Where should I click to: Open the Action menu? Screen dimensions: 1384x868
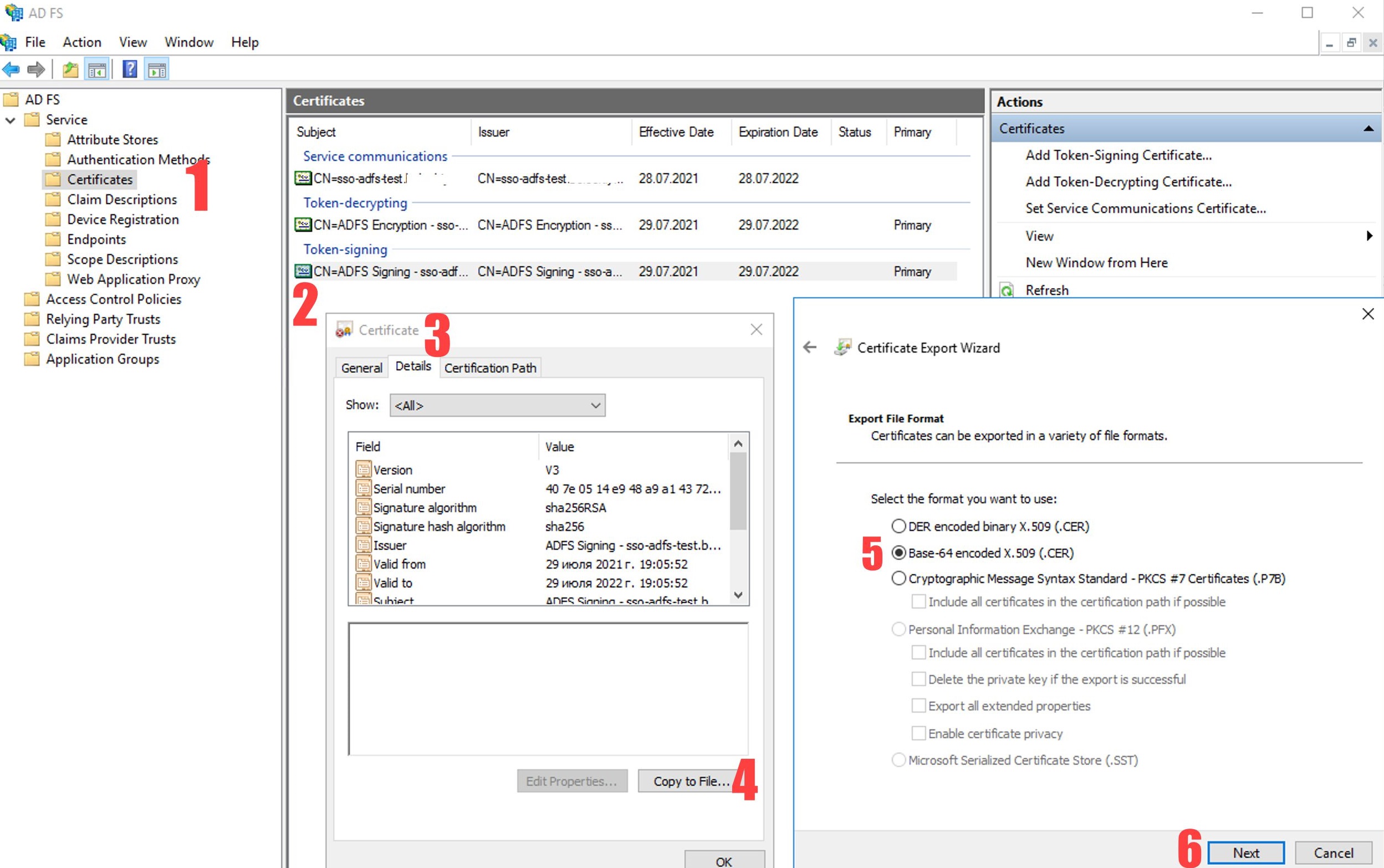click(x=81, y=42)
